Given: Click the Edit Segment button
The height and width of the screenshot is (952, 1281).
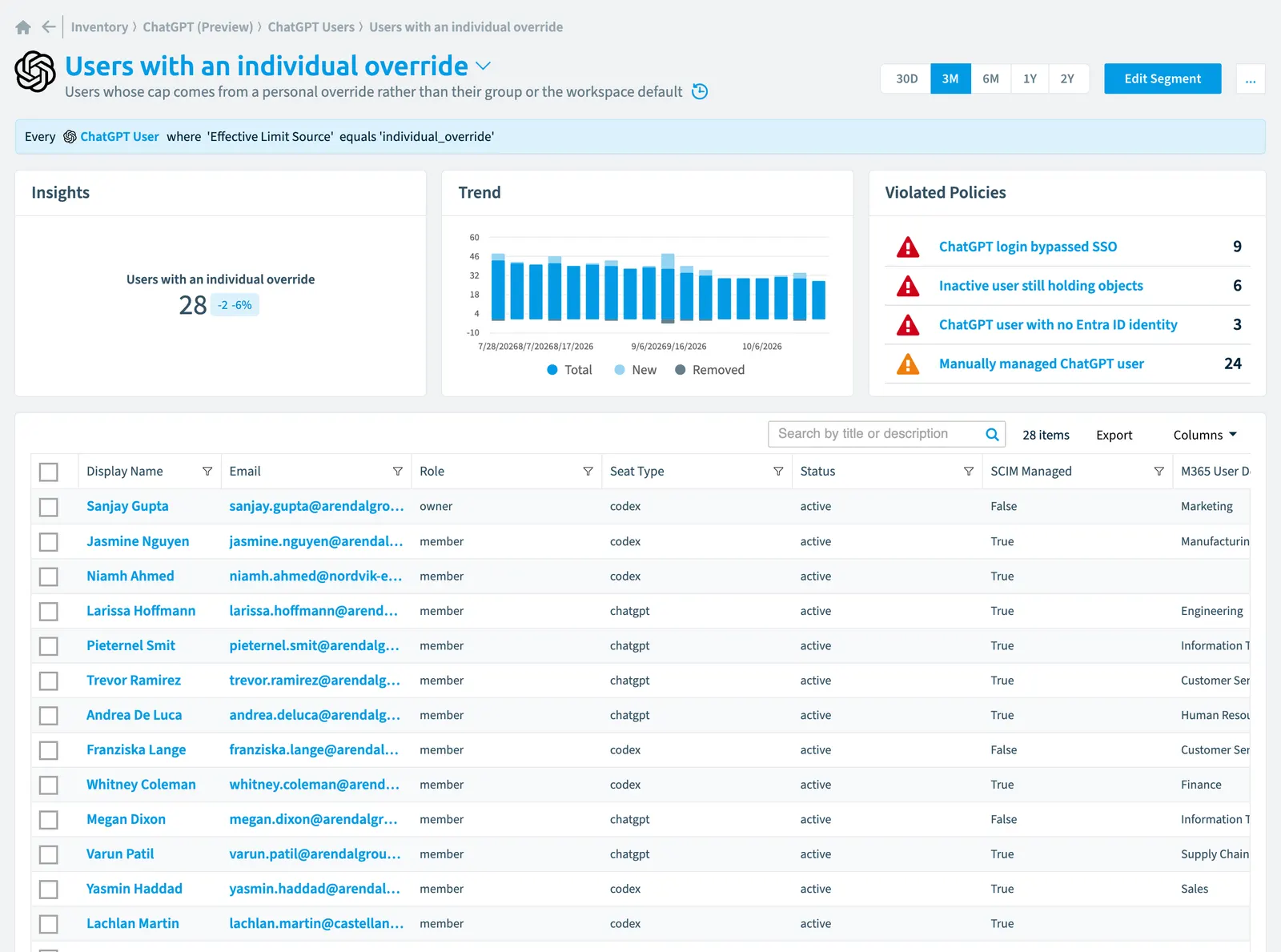Looking at the screenshot, I should tap(1163, 78).
